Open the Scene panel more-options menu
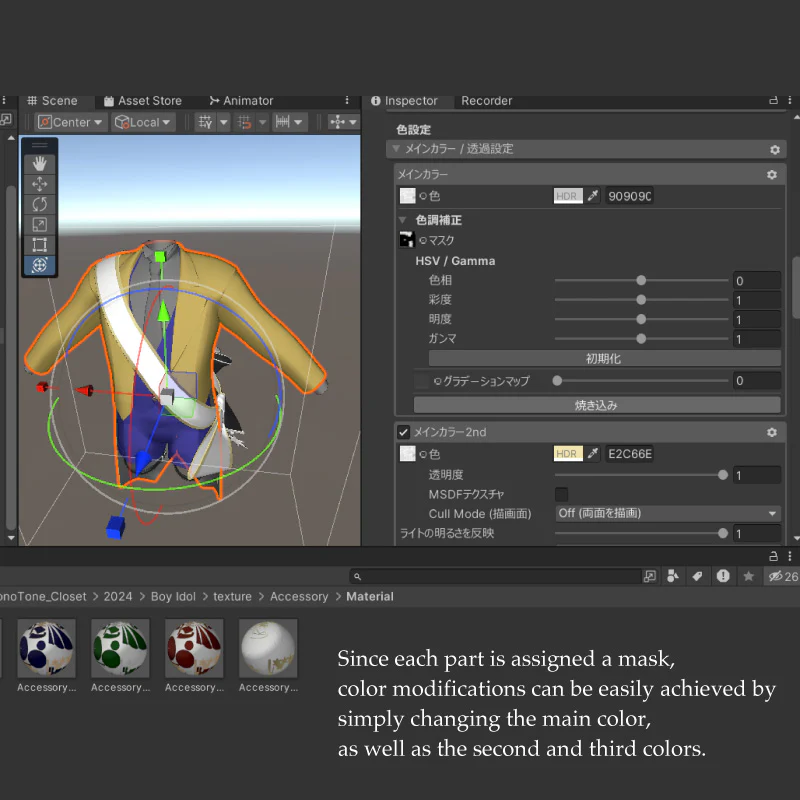The width and height of the screenshot is (800, 800). click(347, 100)
